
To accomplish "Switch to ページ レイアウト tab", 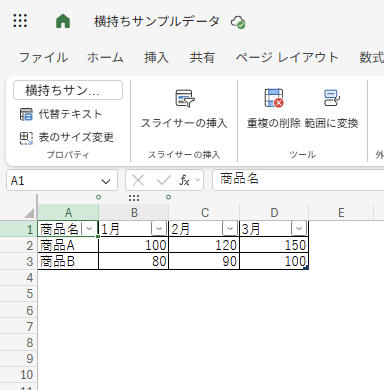I will 287,57.
